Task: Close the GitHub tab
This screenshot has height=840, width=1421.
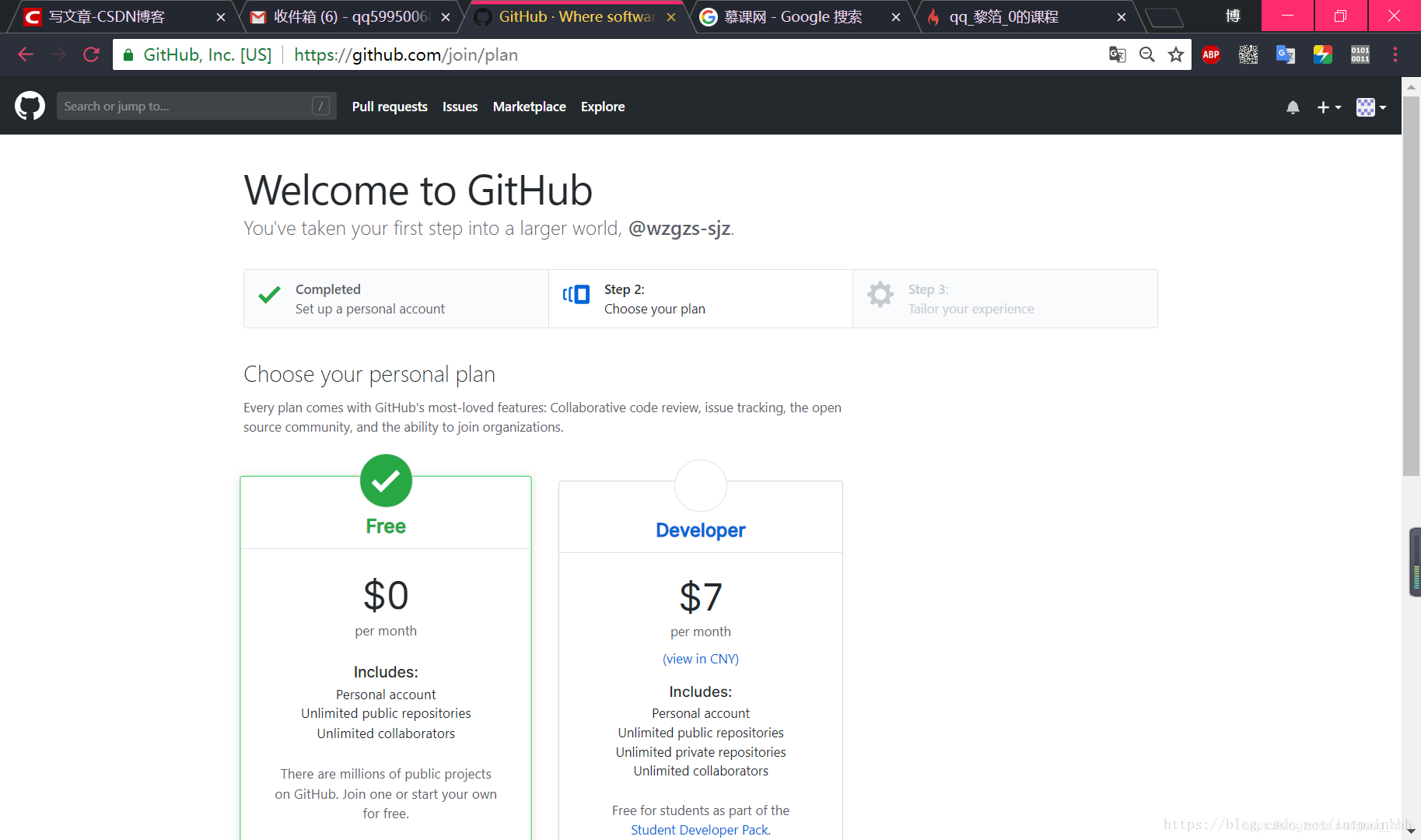Action: [671, 17]
